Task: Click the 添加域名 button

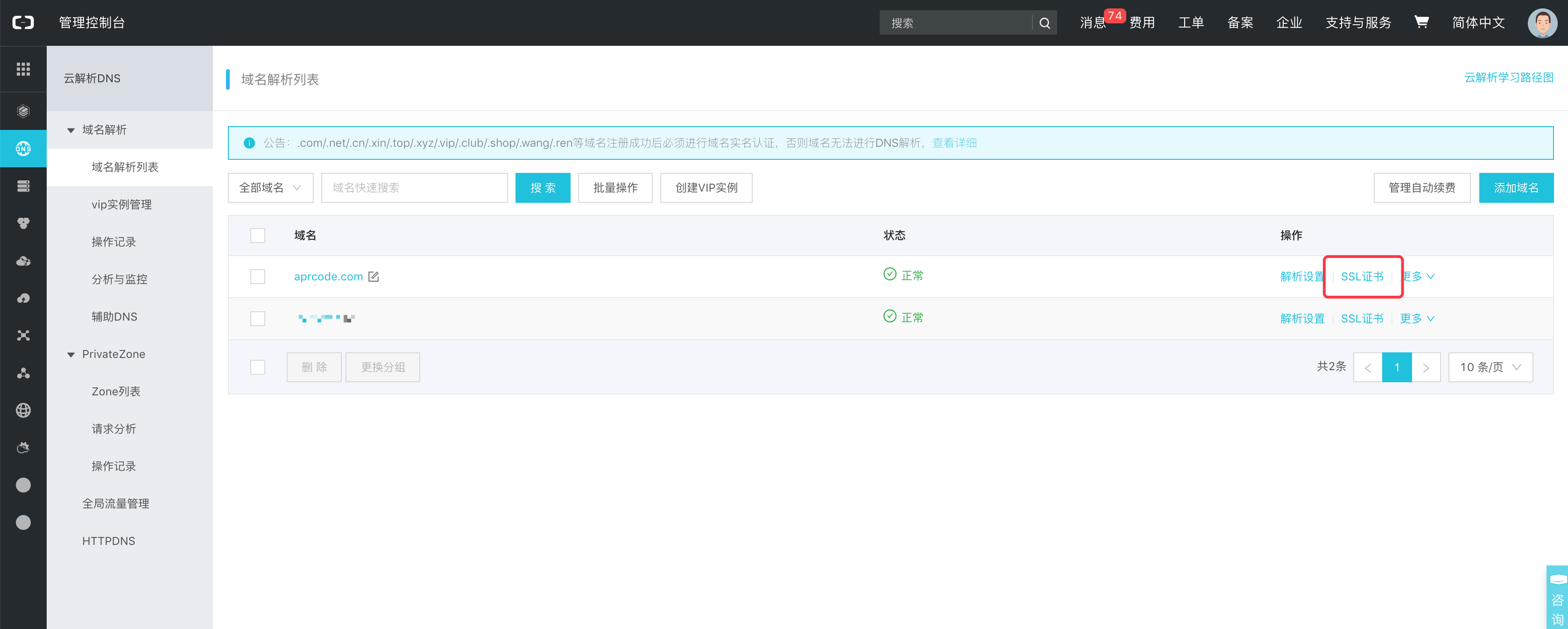Action: tap(1516, 187)
